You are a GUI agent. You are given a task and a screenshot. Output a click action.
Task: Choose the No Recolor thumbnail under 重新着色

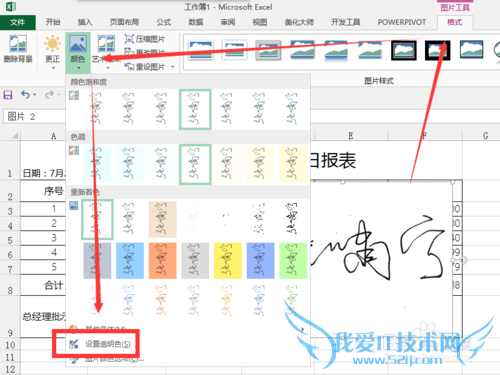97,219
